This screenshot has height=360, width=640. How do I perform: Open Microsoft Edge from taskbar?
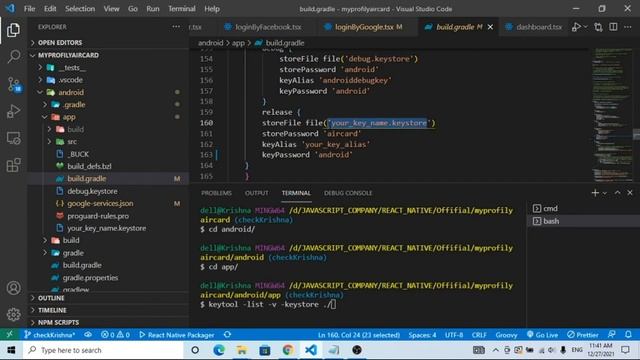coord(219,350)
